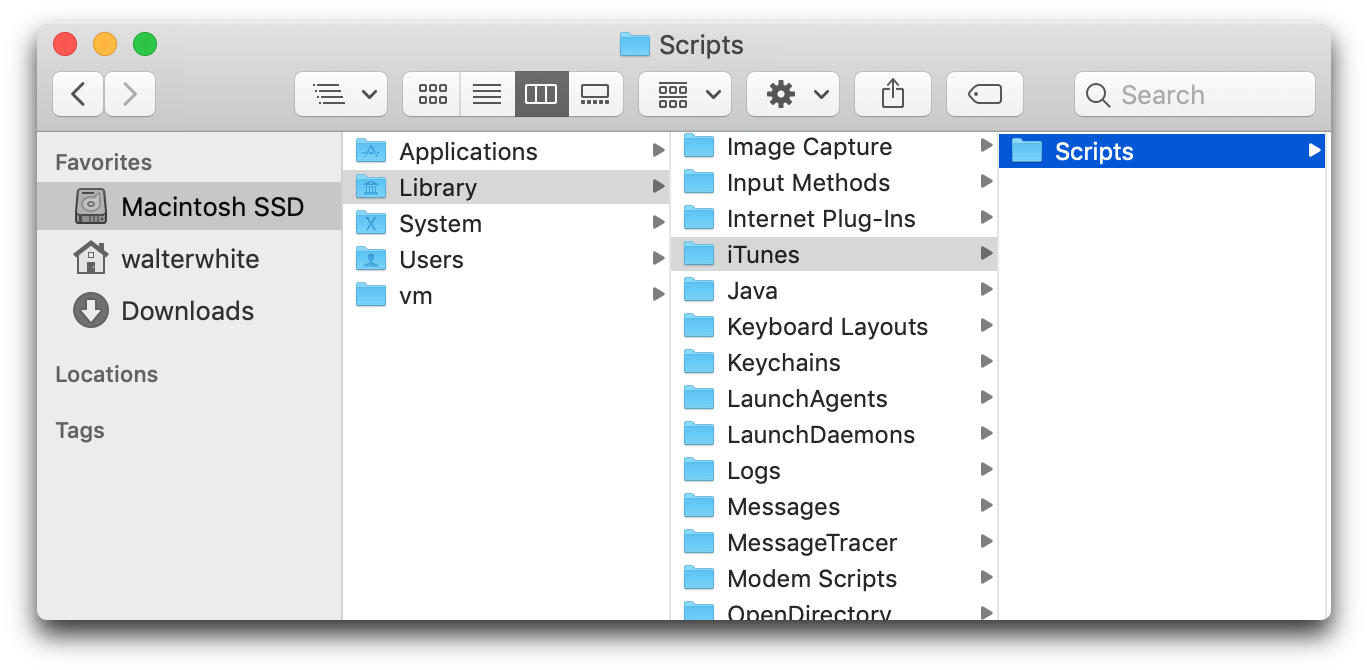Select the Applications folder
Viewport: 1367px width, 670px height.
point(468,152)
